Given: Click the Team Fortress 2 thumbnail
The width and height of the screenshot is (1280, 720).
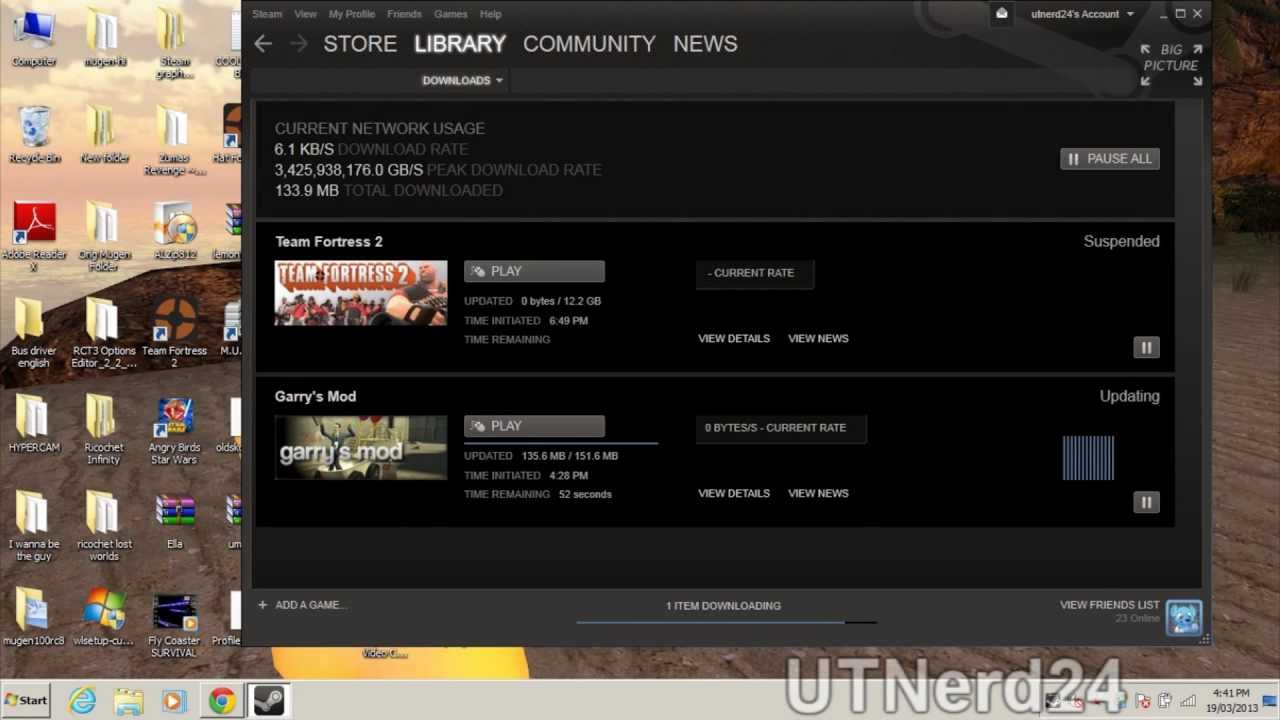Looking at the screenshot, I should [361, 293].
